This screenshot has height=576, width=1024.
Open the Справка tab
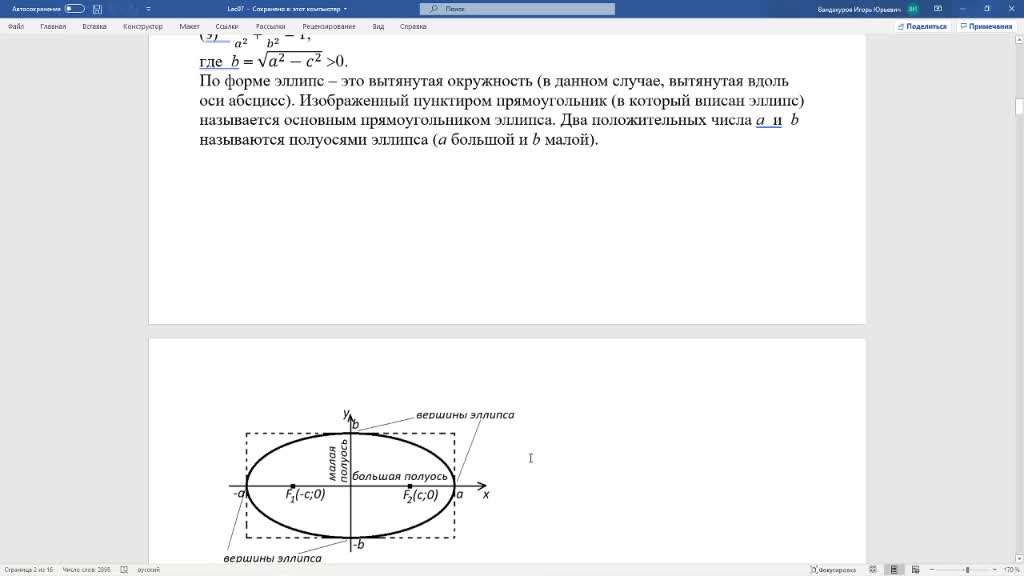(x=413, y=27)
